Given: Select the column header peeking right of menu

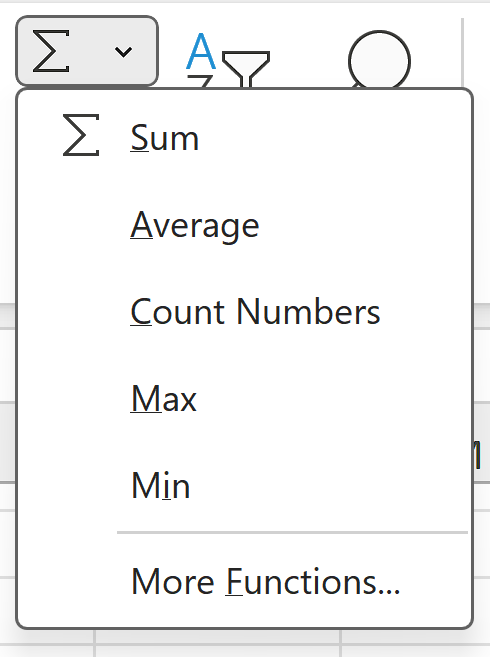Looking at the screenshot, I should [482, 442].
